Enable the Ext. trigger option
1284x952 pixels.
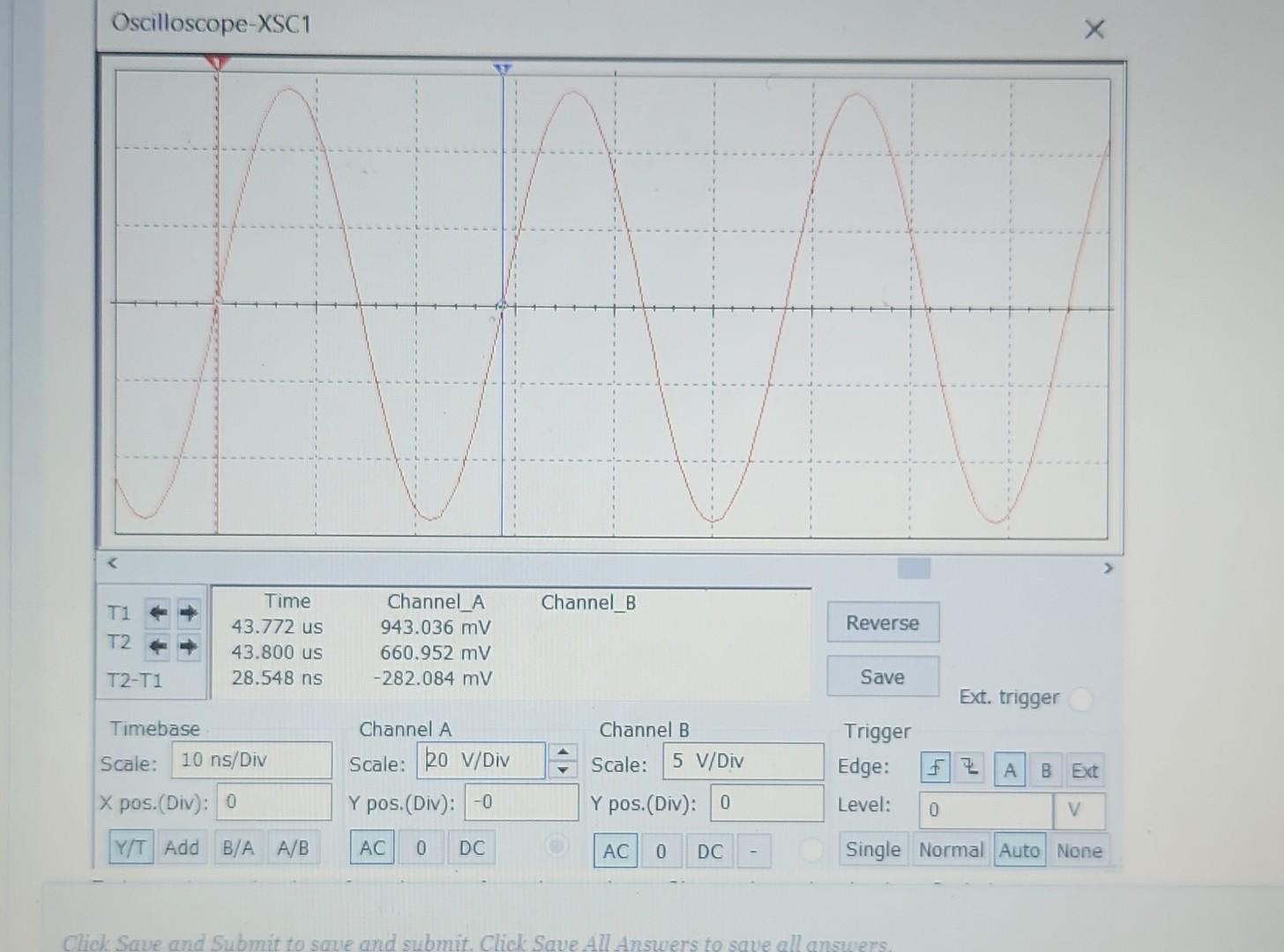point(1083,698)
